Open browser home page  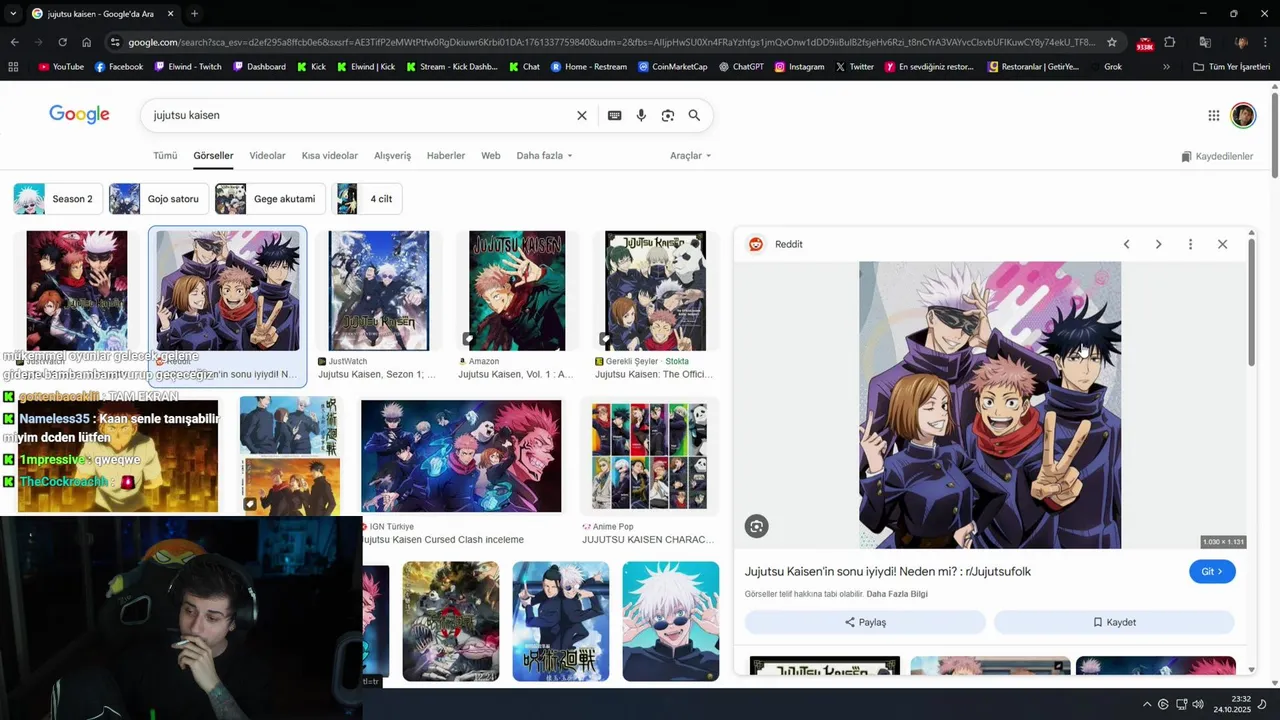point(86,42)
